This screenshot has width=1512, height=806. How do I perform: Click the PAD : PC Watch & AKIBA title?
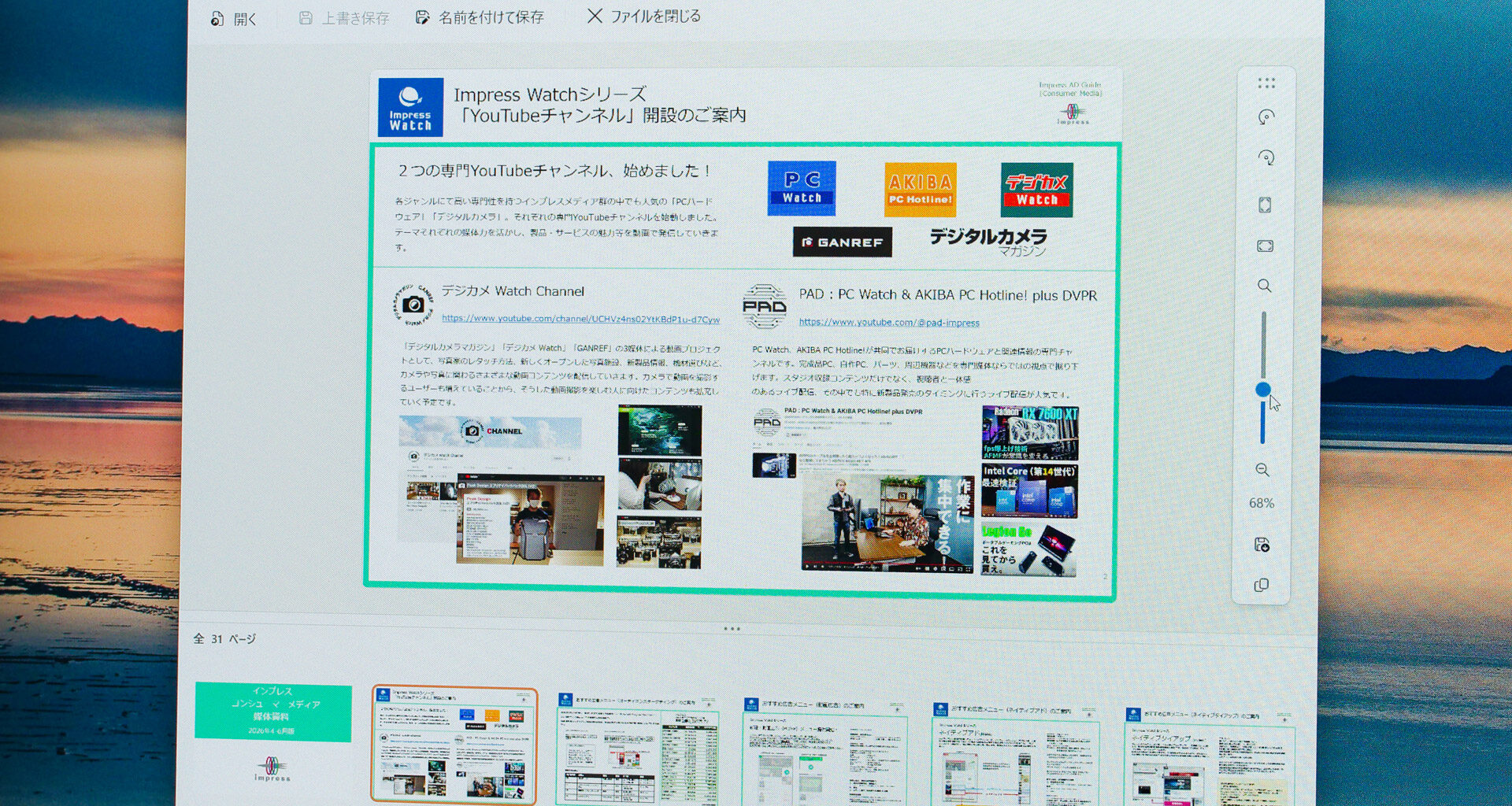(947, 295)
